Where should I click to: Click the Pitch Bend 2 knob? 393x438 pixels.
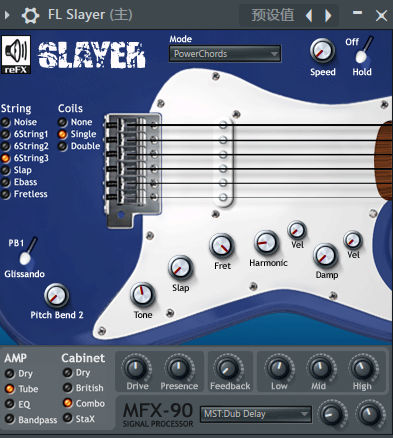point(56,295)
